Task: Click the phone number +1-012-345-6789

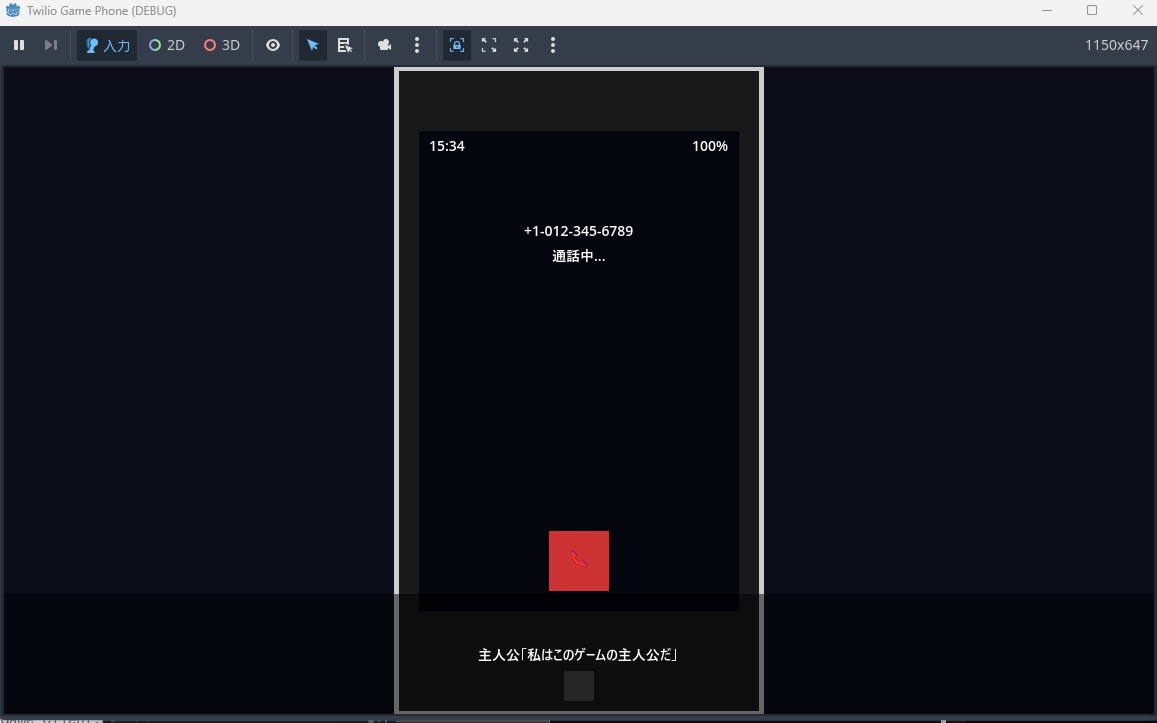Action: tap(578, 231)
